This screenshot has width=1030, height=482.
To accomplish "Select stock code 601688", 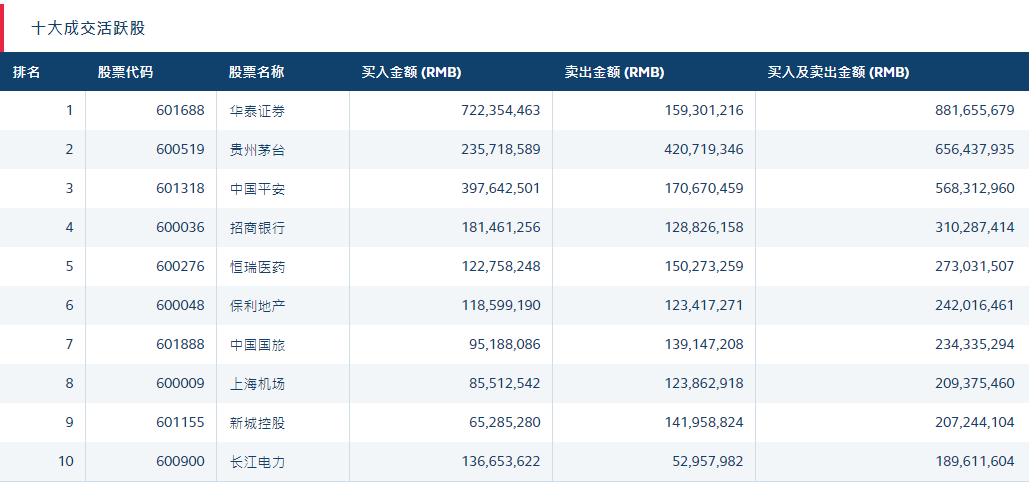I will tap(181, 110).
